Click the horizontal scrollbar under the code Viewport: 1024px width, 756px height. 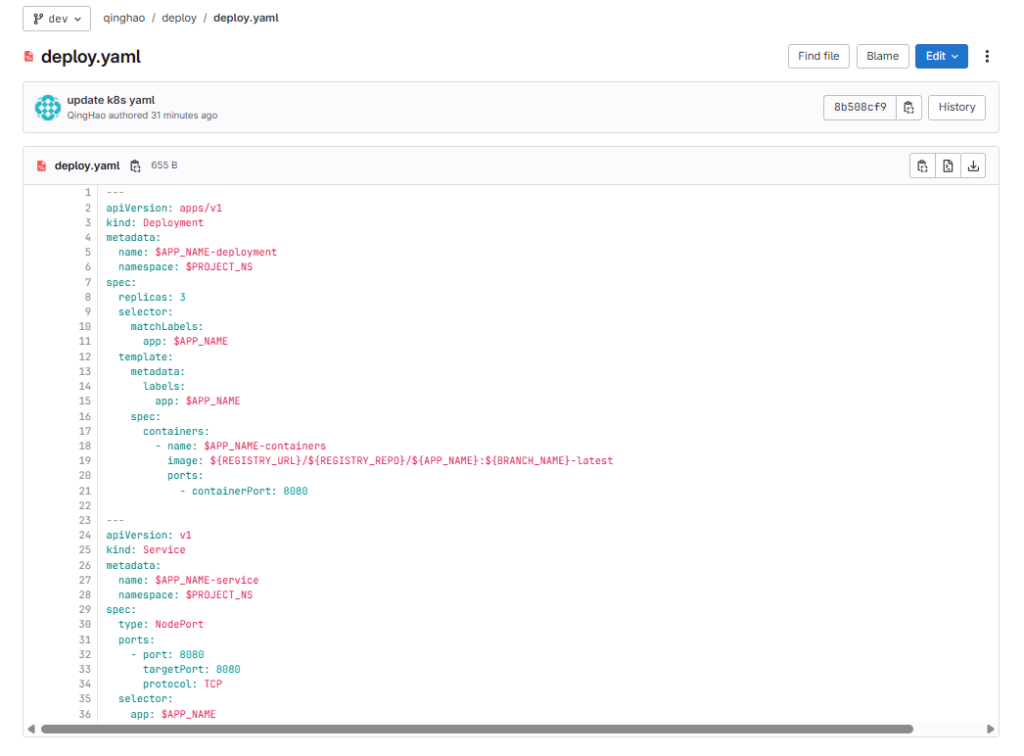pyautogui.click(x=476, y=729)
